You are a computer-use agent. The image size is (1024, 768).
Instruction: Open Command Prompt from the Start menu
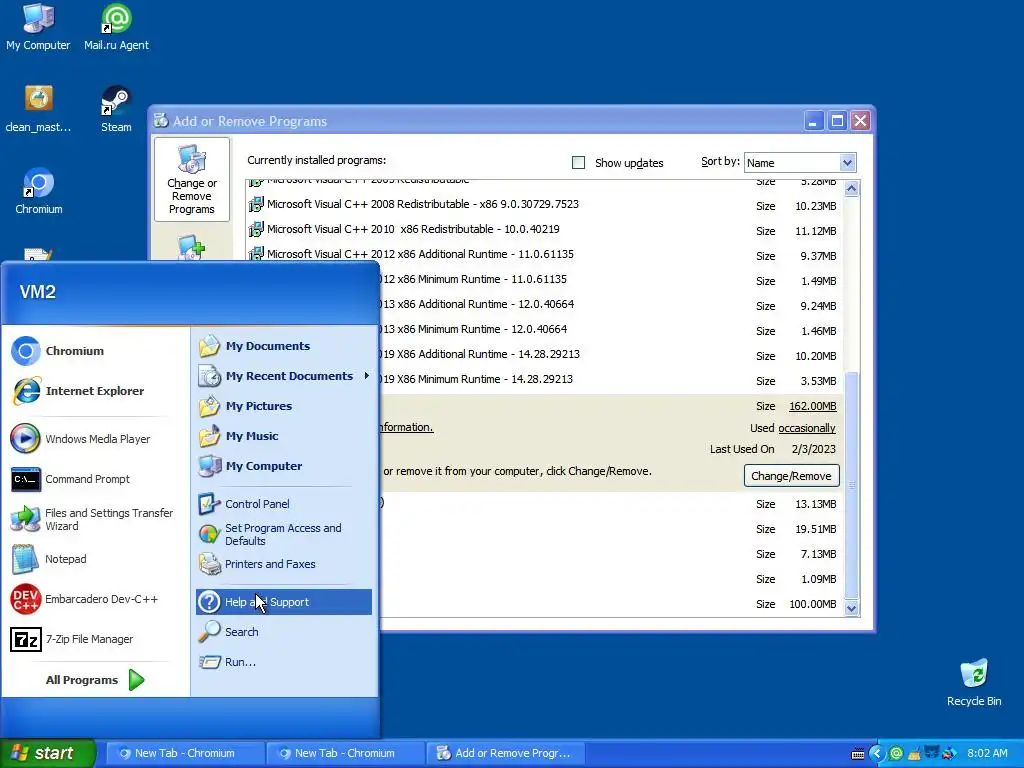70,479
